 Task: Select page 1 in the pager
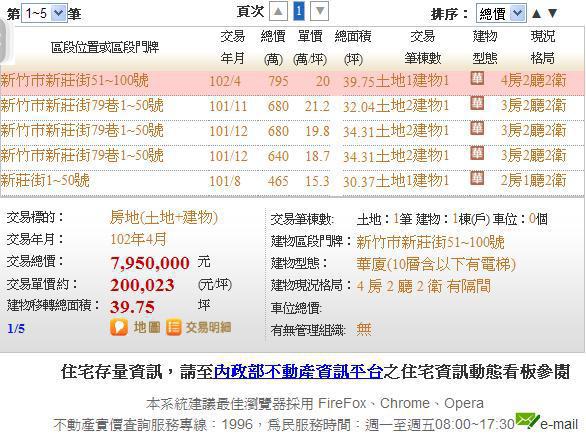[x=299, y=11]
